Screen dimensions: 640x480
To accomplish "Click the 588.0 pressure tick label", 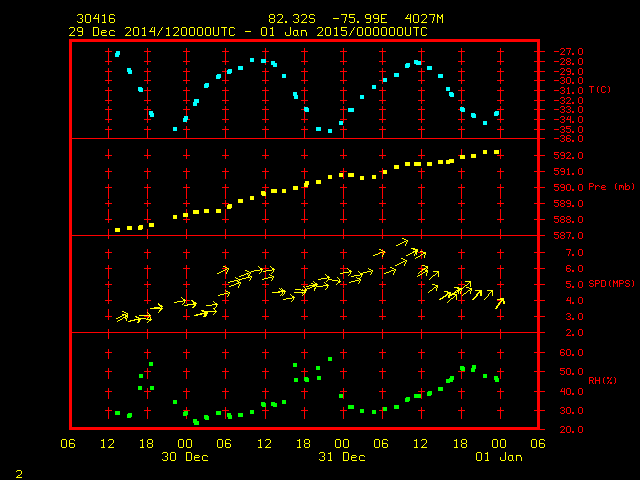I will tap(568, 220).
